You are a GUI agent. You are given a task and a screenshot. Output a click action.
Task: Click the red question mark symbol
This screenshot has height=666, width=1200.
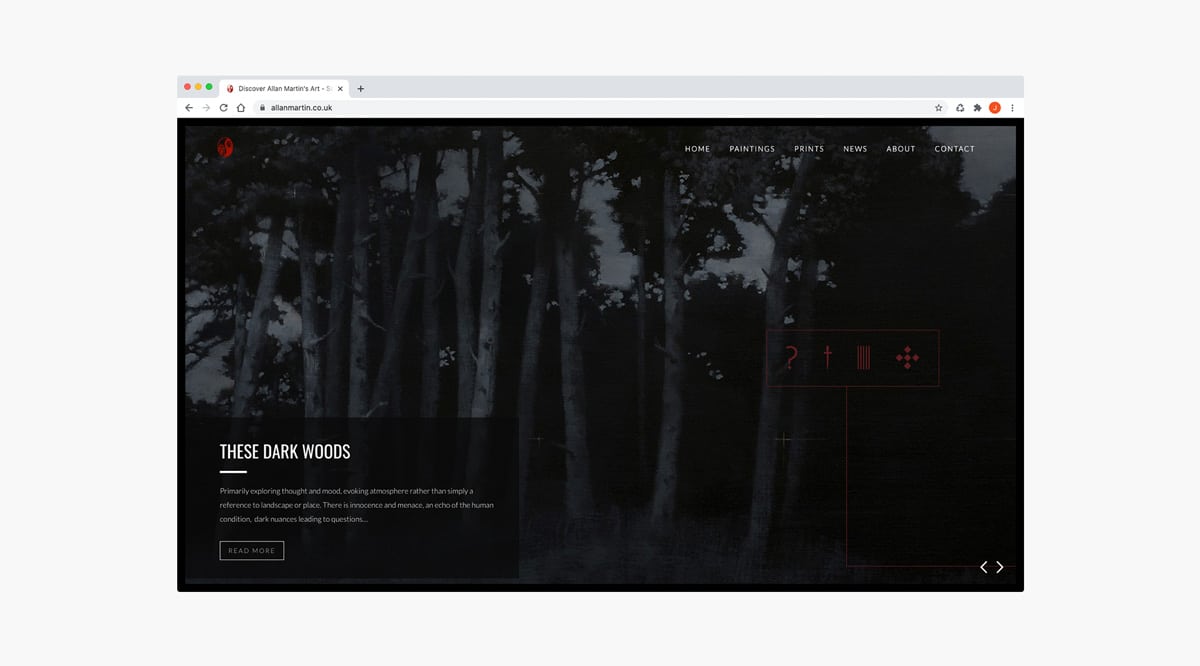(x=791, y=357)
